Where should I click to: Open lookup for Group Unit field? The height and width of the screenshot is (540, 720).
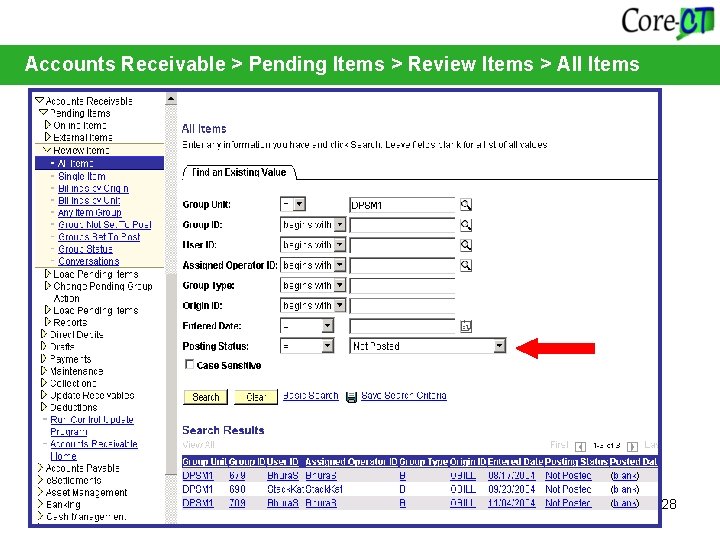[x=466, y=205]
